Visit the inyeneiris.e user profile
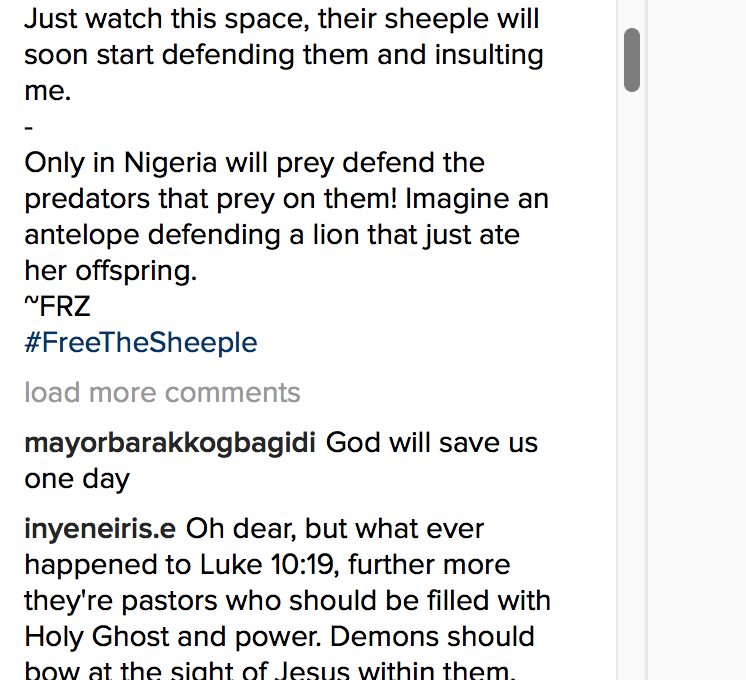The image size is (746, 680). 100,528
